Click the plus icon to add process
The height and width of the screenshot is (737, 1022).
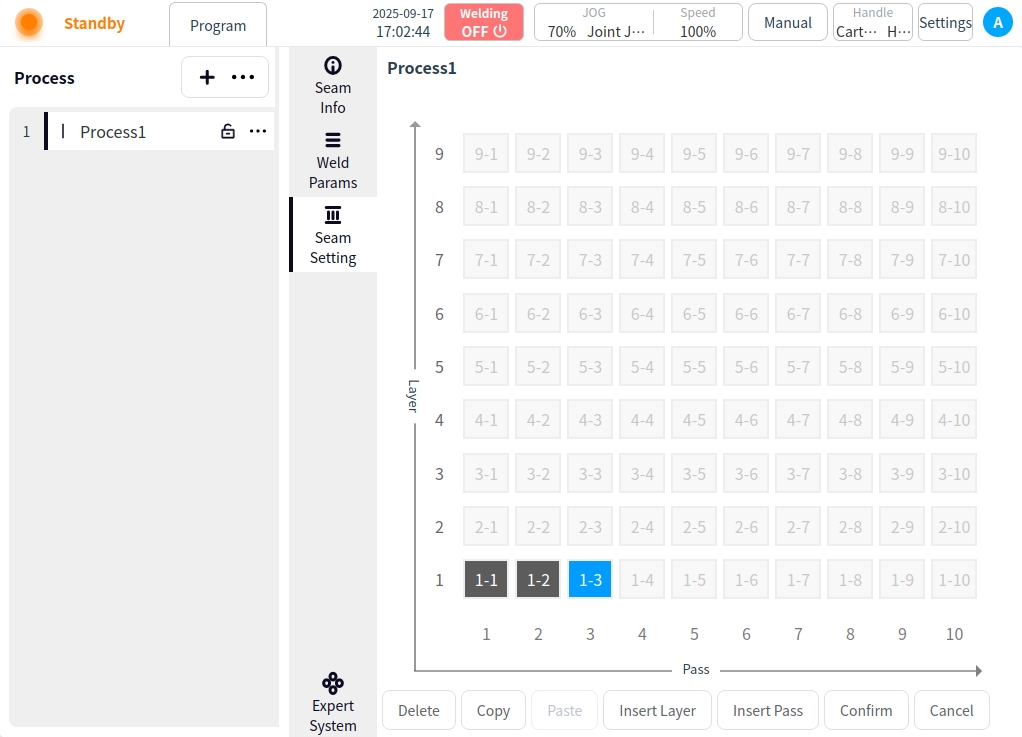207,77
